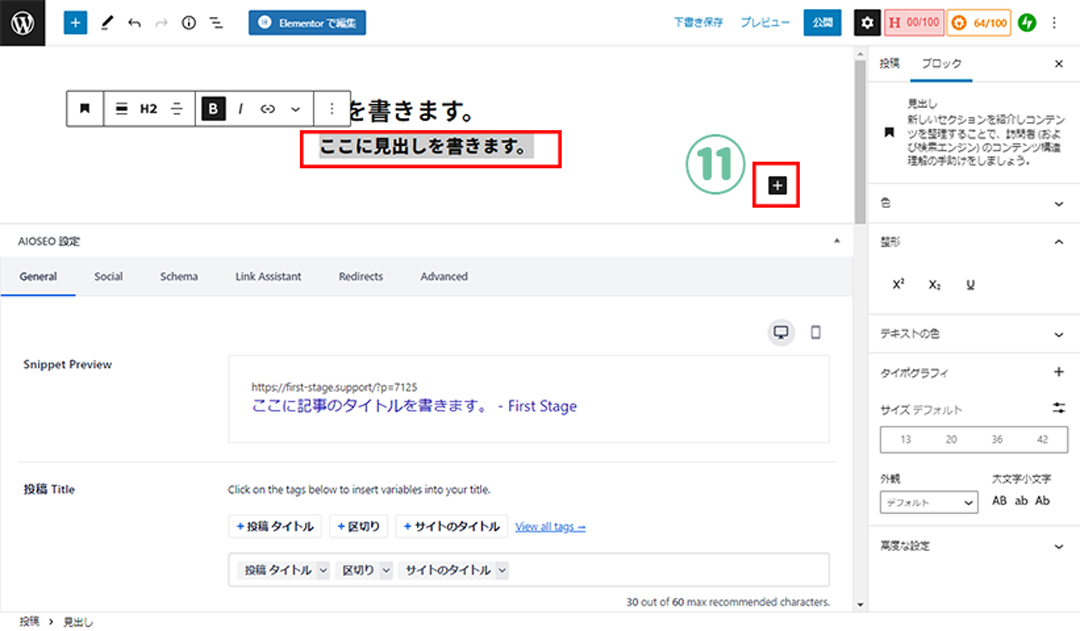The width and height of the screenshot is (1080, 631).
Task: Insert a link using the link icon
Action: pos(268,109)
